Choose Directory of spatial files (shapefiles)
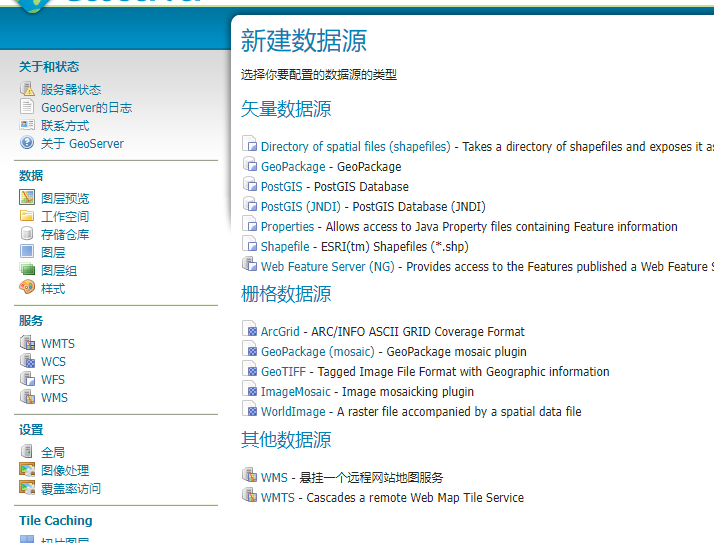 356,147
